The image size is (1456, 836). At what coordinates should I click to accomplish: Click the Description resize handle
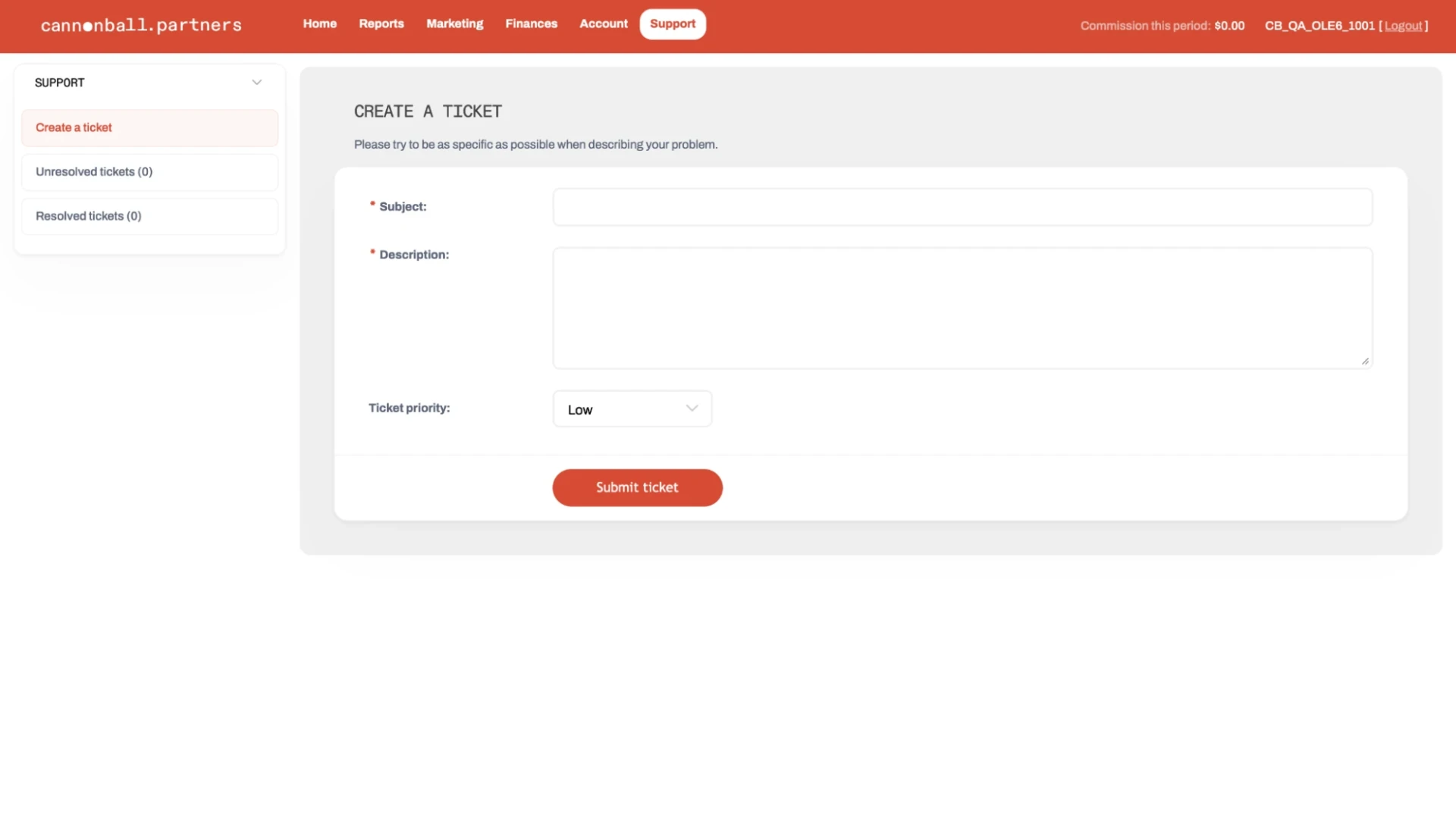tap(1365, 362)
